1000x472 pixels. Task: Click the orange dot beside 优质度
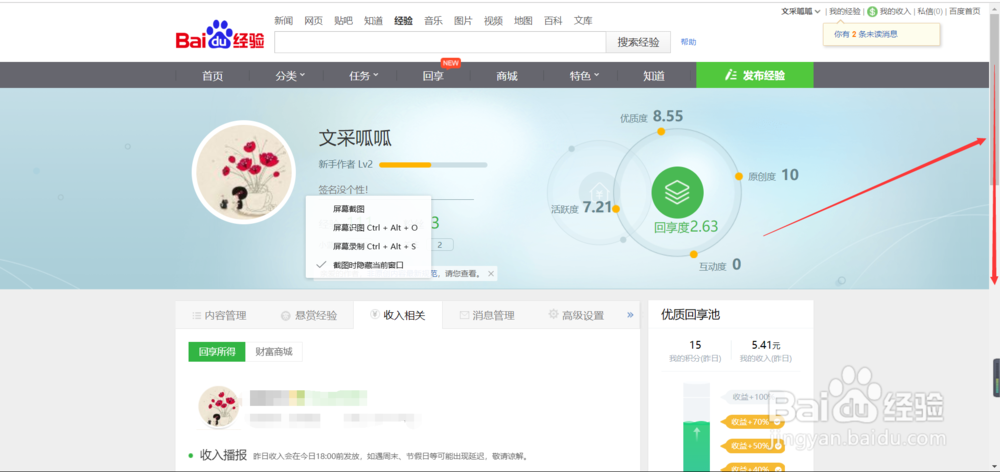click(x=661, y=131)
